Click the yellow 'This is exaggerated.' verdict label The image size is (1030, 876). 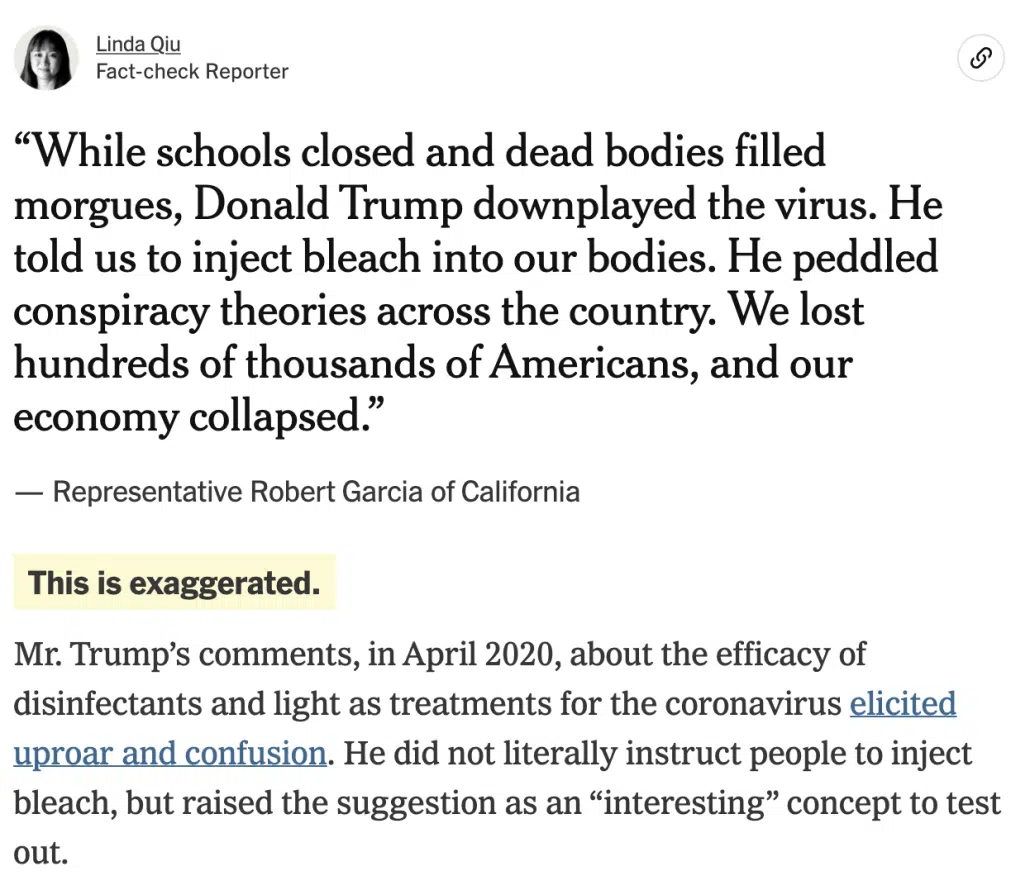click(174, 582)
